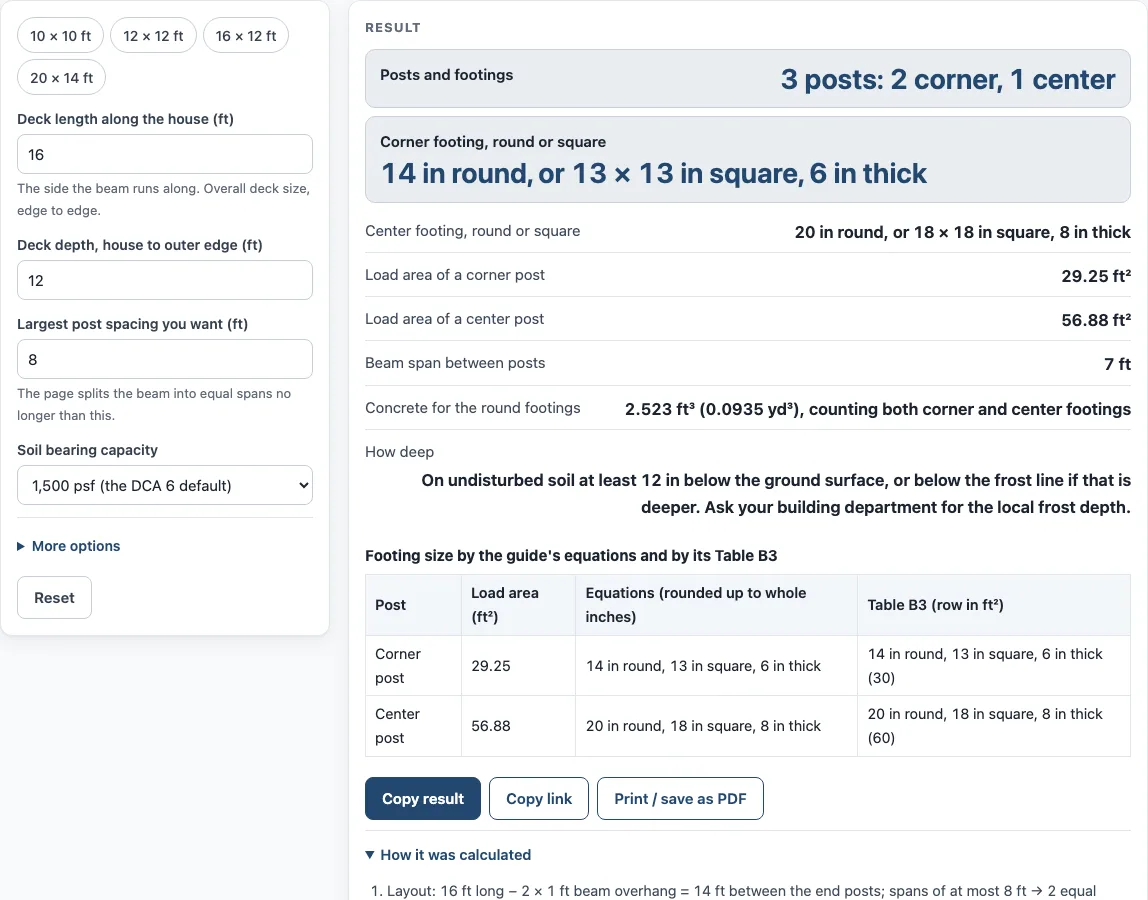Click center post equations cell '20 in round, 18 in square'
Viewport: 1148px width, 900px height.
[716, 726]
